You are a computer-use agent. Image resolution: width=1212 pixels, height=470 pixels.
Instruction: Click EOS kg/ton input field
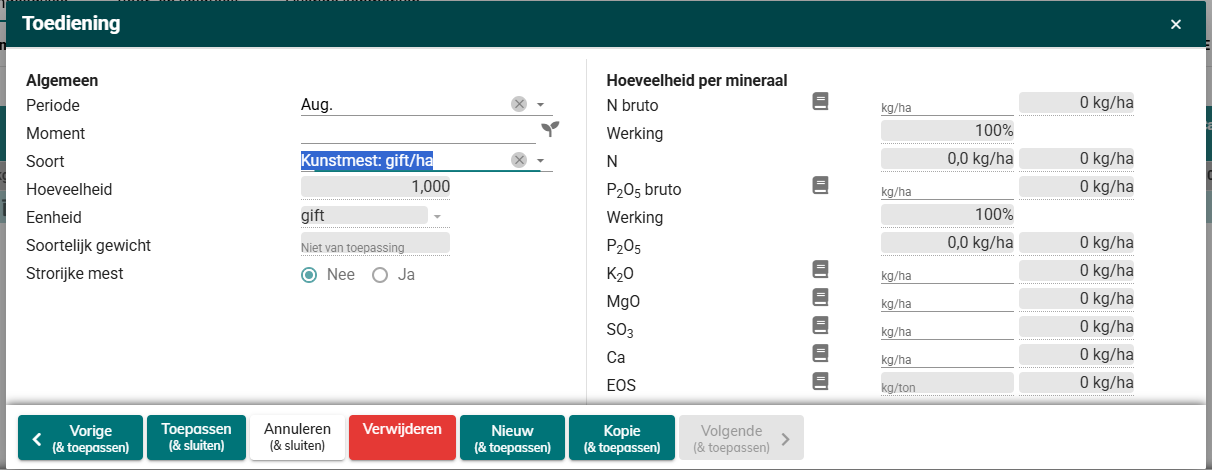[946, 384]
